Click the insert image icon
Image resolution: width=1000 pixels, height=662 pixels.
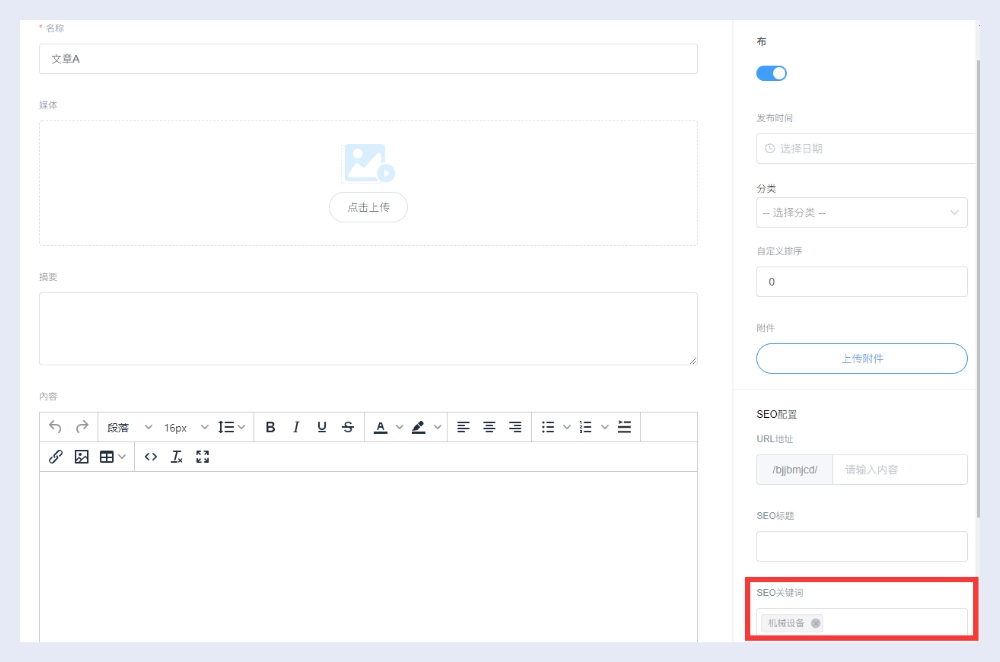click(x=82, y=457)
